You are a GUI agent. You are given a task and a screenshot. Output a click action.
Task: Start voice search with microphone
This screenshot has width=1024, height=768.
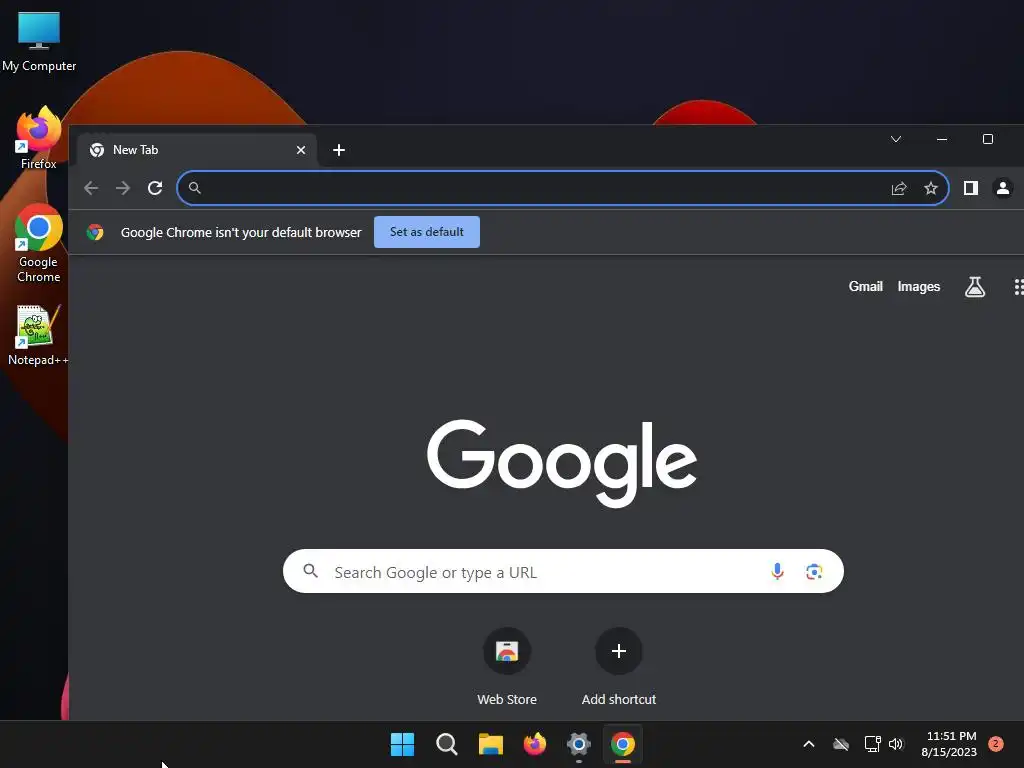[777, 571]
